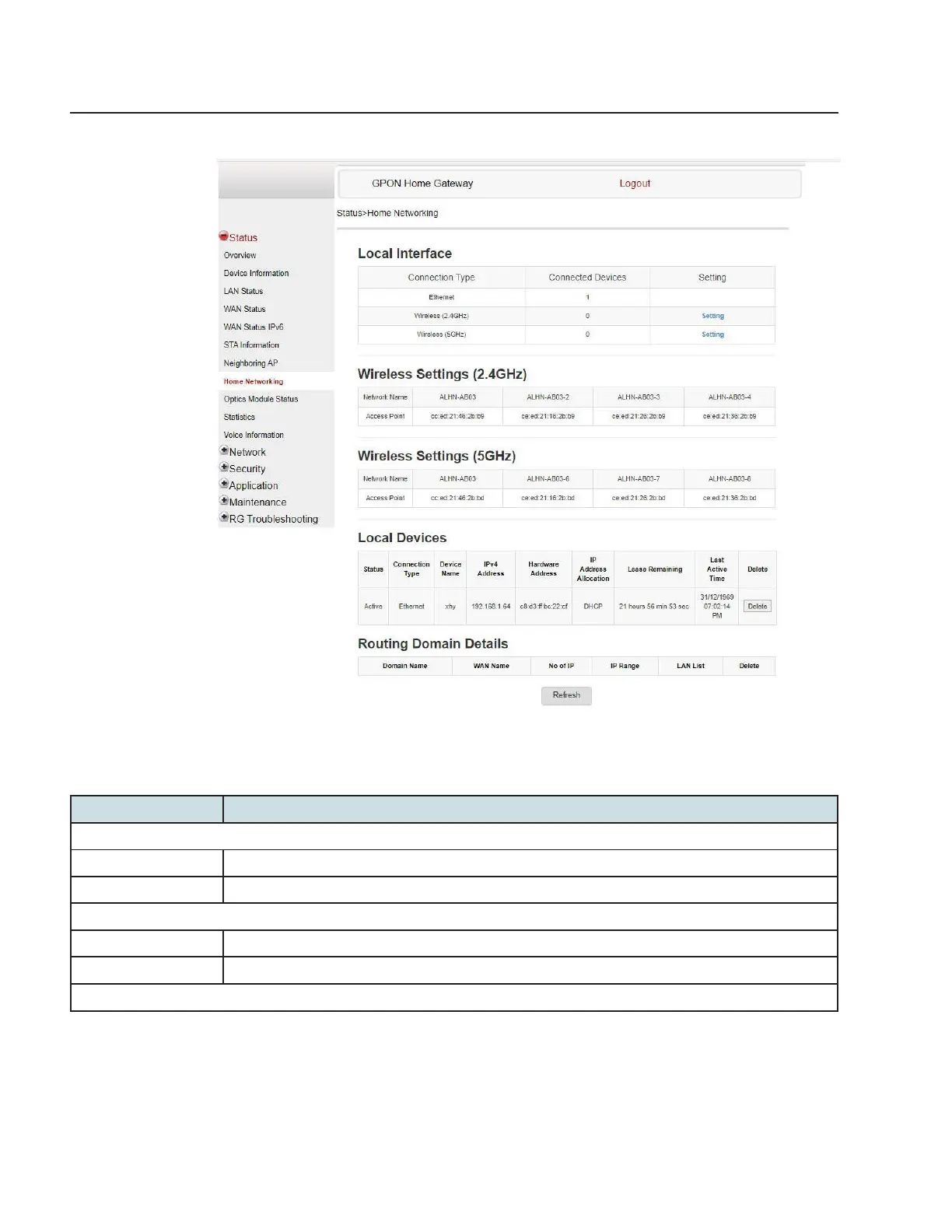Open LAN Status page
Screen dimensions: 952x1232
(x=243, y=291)
